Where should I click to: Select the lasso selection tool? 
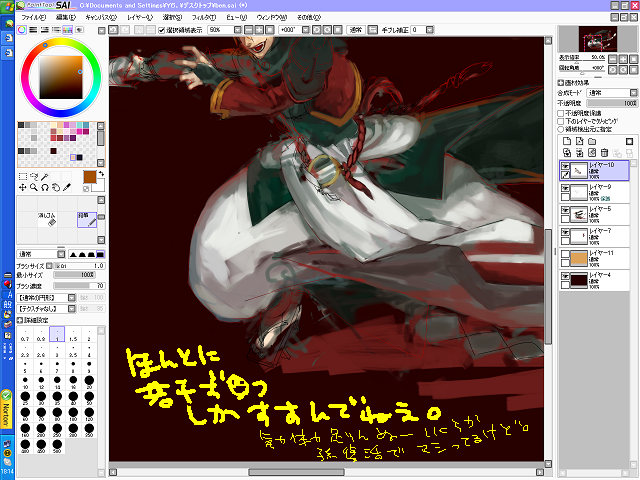pos(34,176)
